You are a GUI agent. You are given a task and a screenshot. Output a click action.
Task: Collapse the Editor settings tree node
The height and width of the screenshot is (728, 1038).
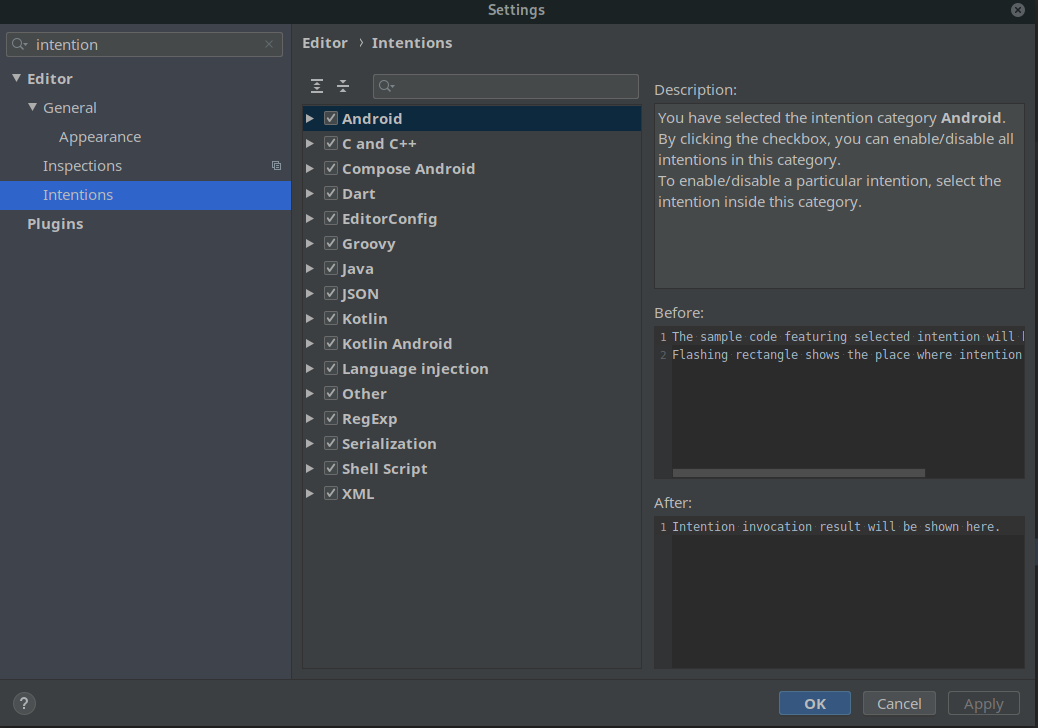pyautogui.click(x=16, y=79)
